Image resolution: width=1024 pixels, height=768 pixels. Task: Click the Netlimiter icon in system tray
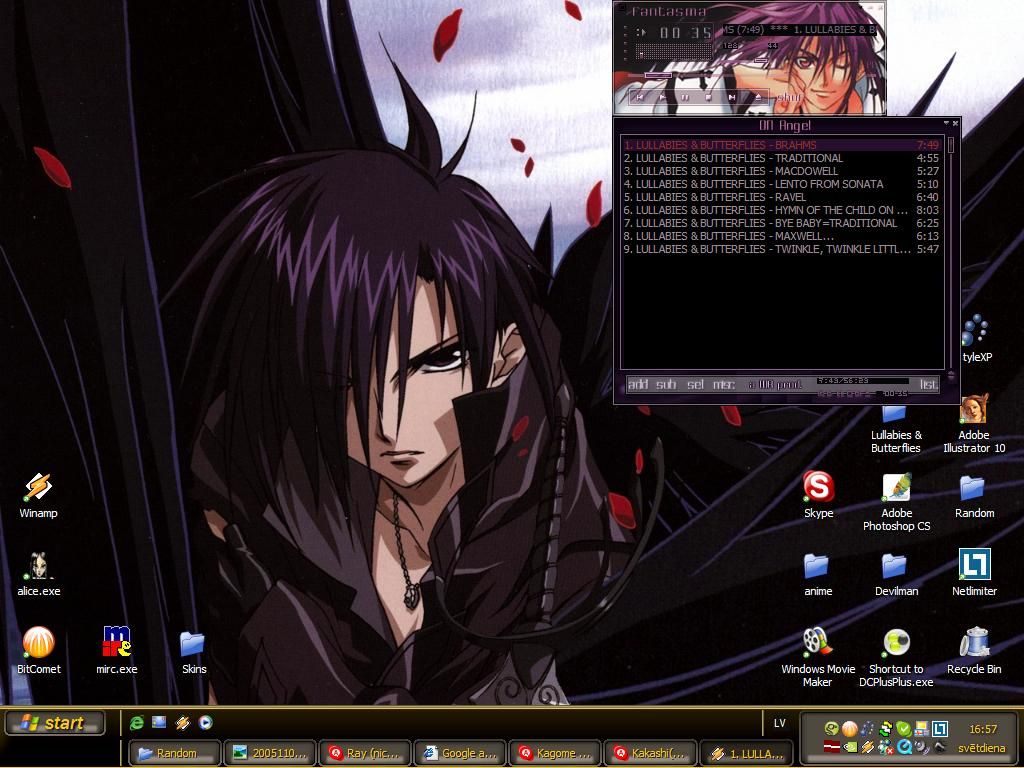point(940,728)
